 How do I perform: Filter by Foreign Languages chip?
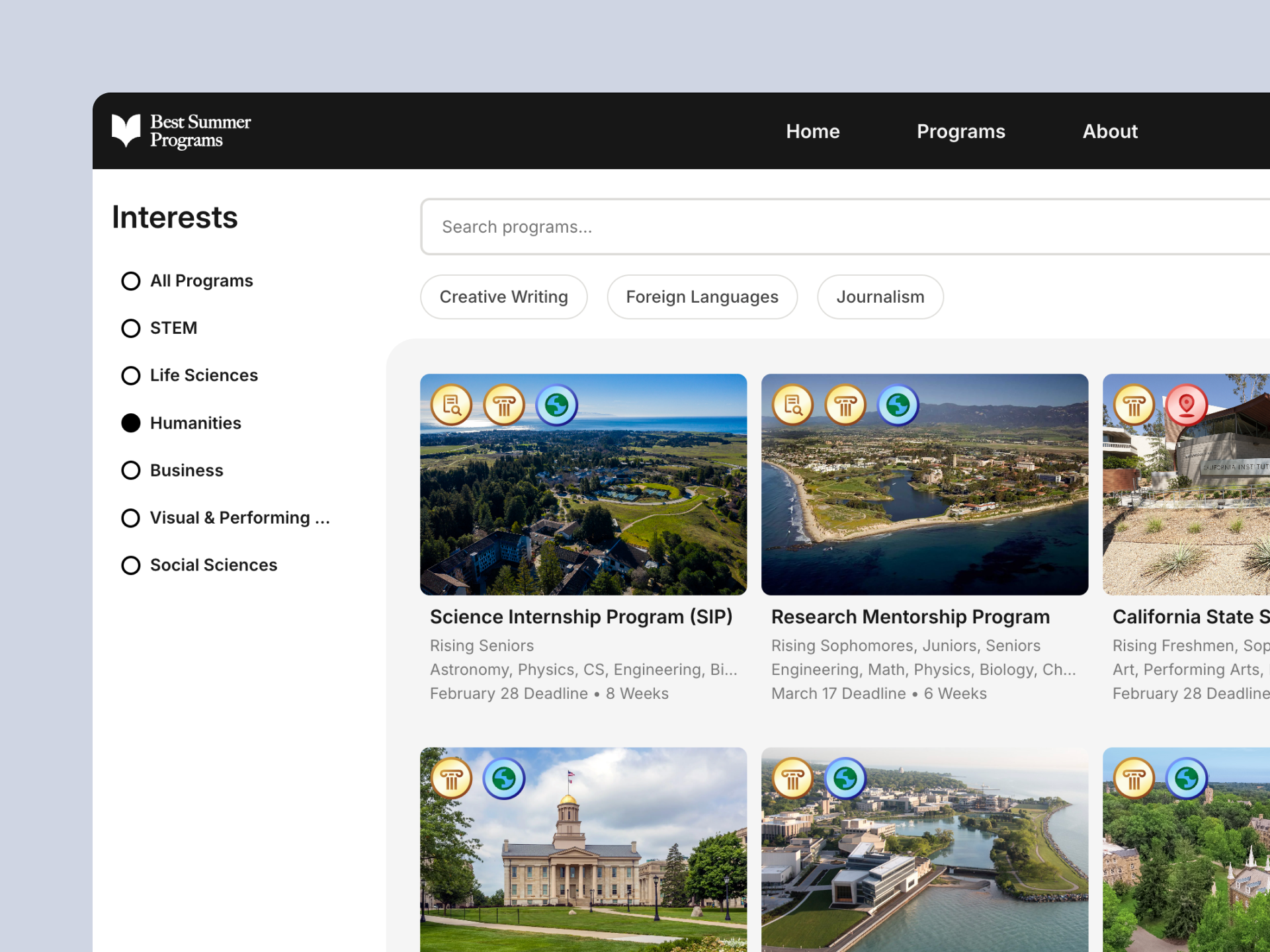[702, 297]
